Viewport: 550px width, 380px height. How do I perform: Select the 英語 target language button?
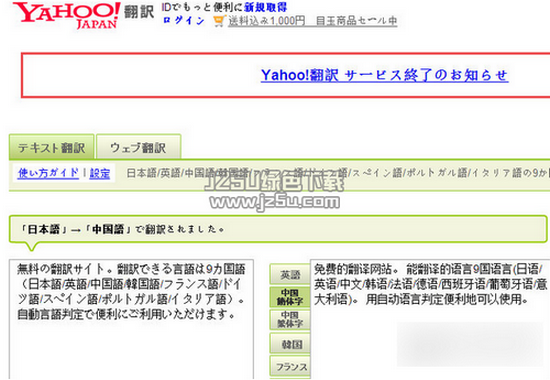290,275
